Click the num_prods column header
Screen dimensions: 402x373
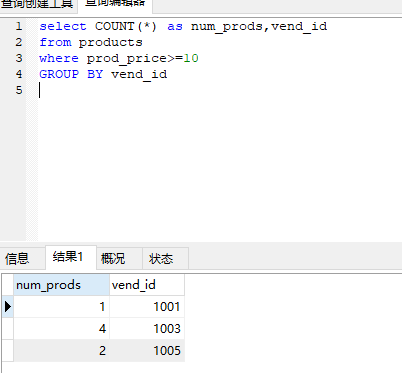pyautogui.click(x=61, y=285)
